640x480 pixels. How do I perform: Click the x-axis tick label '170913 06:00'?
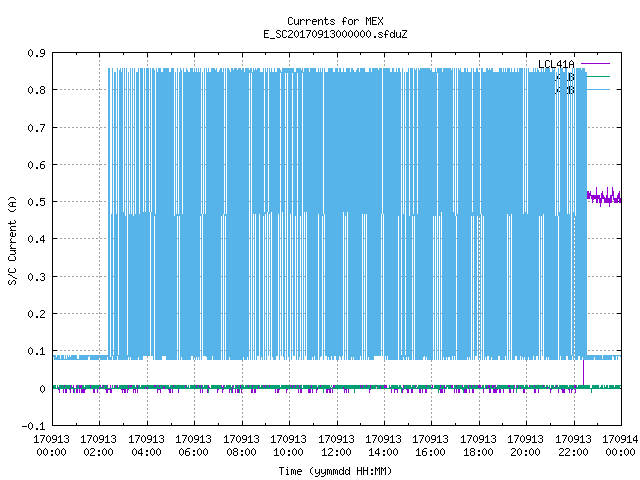193,446
